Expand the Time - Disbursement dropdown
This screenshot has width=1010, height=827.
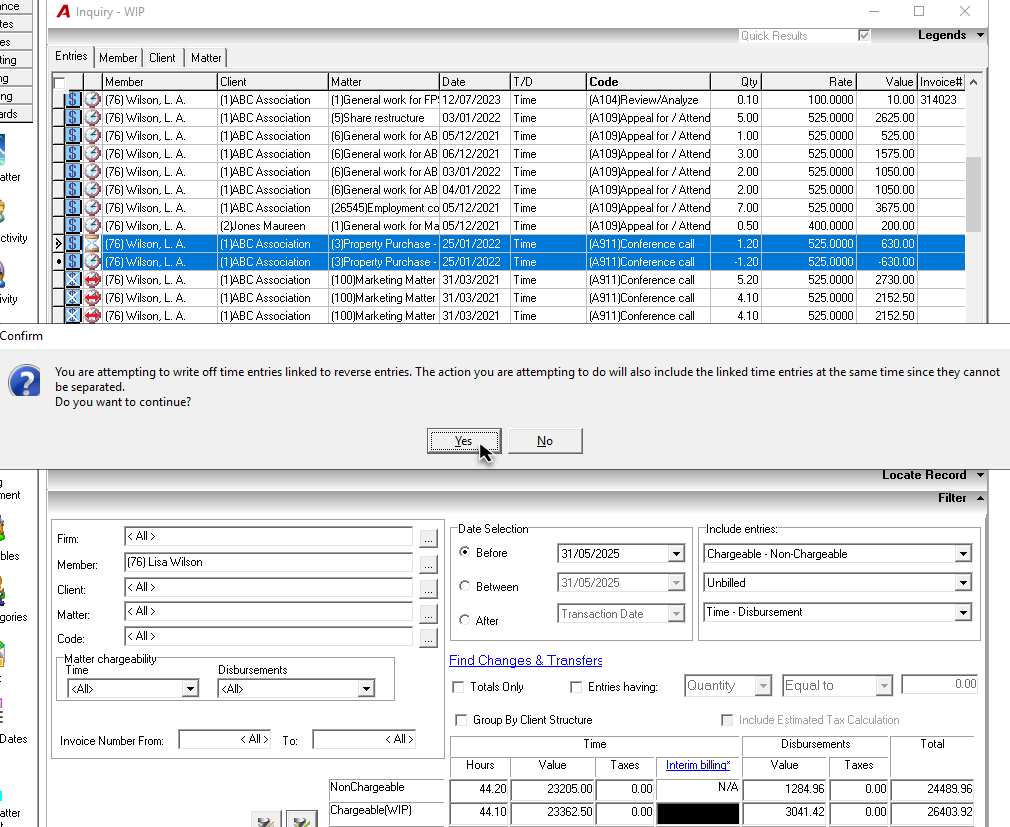[963, 613]
